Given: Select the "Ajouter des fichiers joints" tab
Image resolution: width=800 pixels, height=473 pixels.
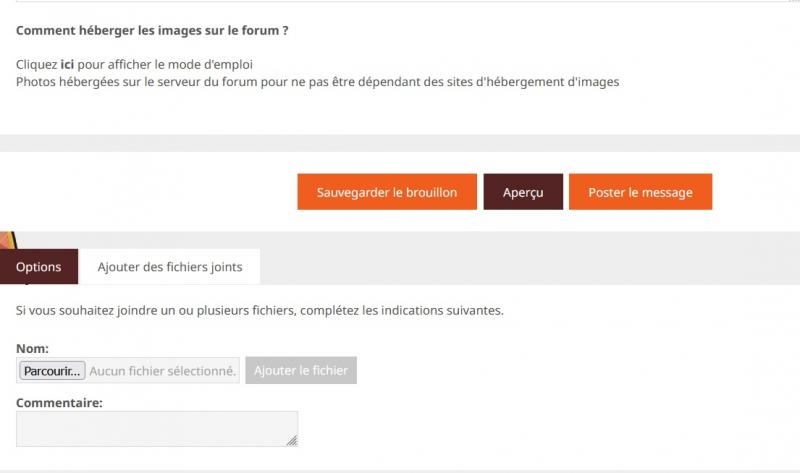Looking at the screenshot, I should [170, 267].
